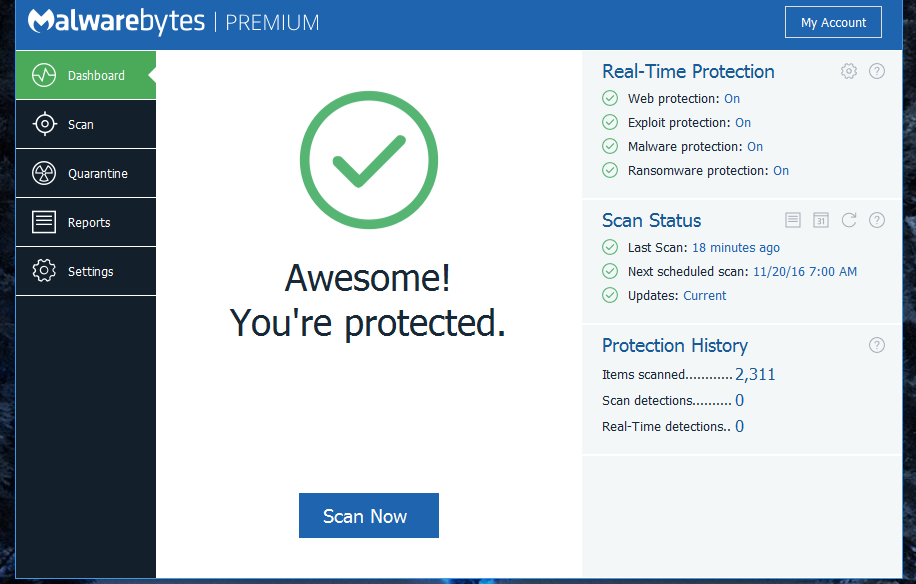The image size is (916, 584).
Task: Toggle Malware protection On link
Action: (755, 147)
